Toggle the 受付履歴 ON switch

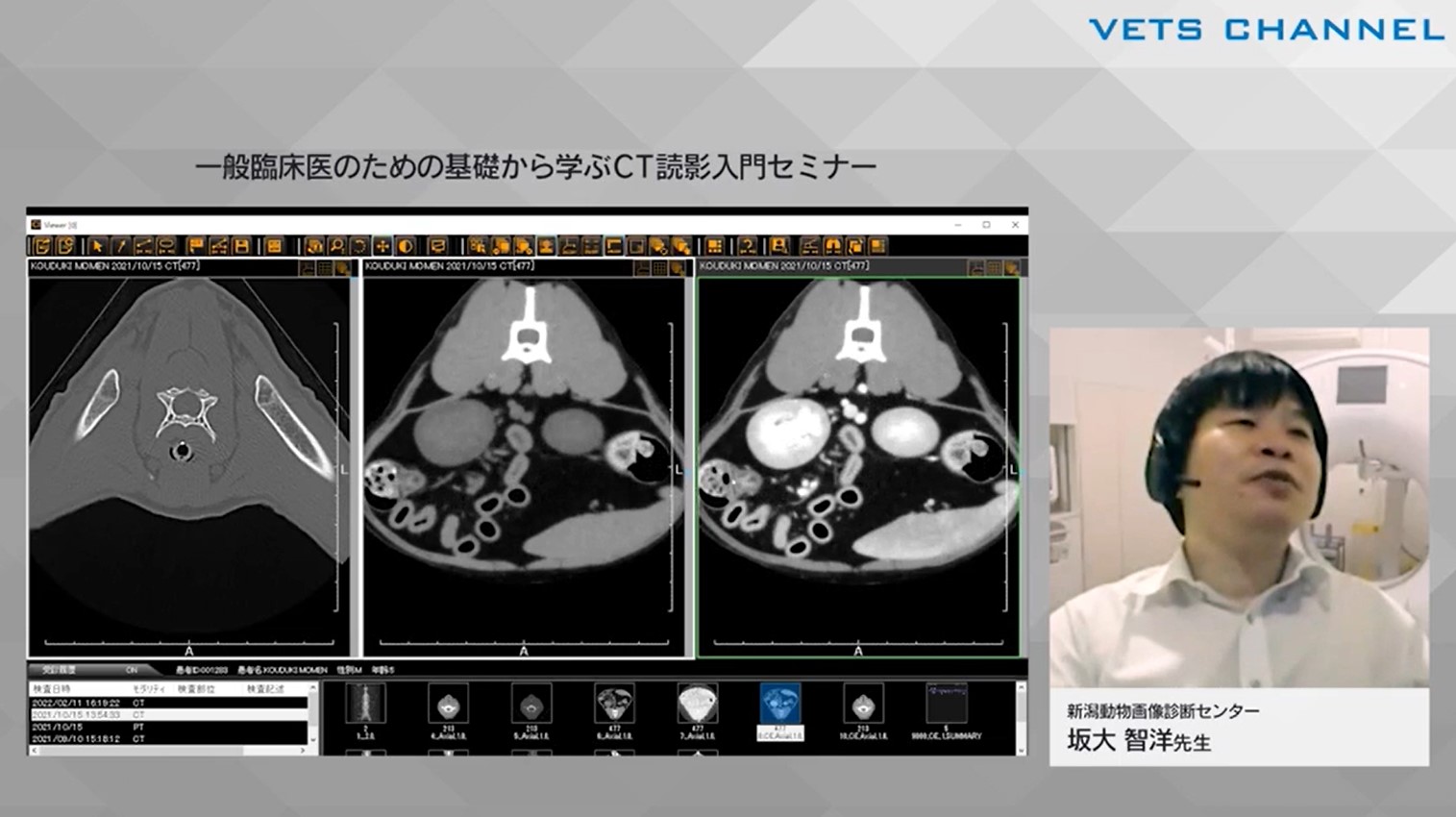(134, 669)
